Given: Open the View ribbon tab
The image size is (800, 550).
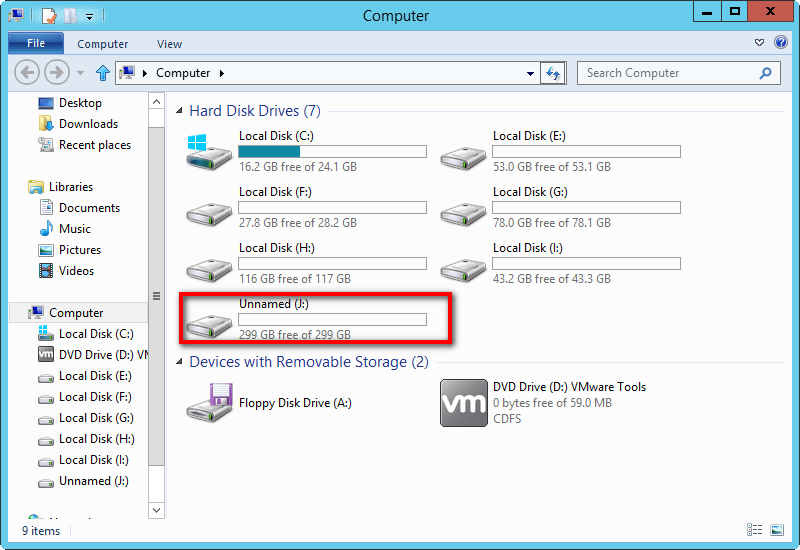Looking at the screenshot, I should (169, 44).
